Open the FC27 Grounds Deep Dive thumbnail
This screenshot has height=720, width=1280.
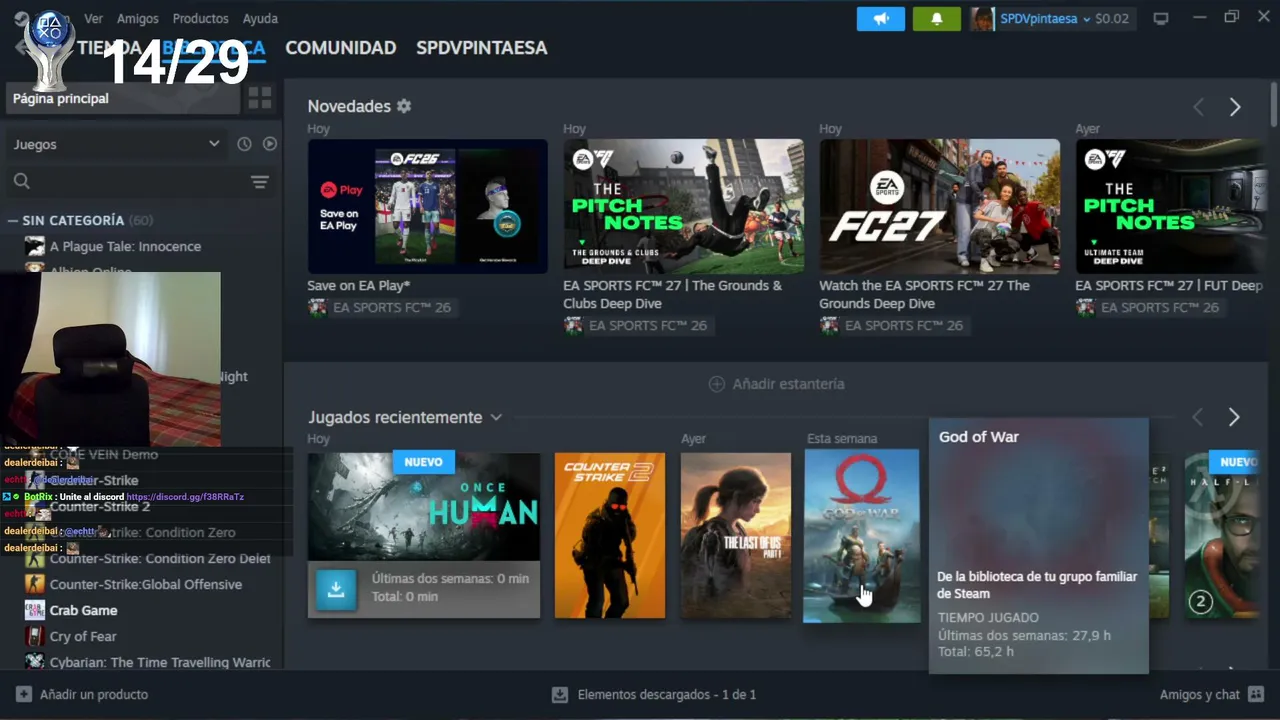pos(939,206)
